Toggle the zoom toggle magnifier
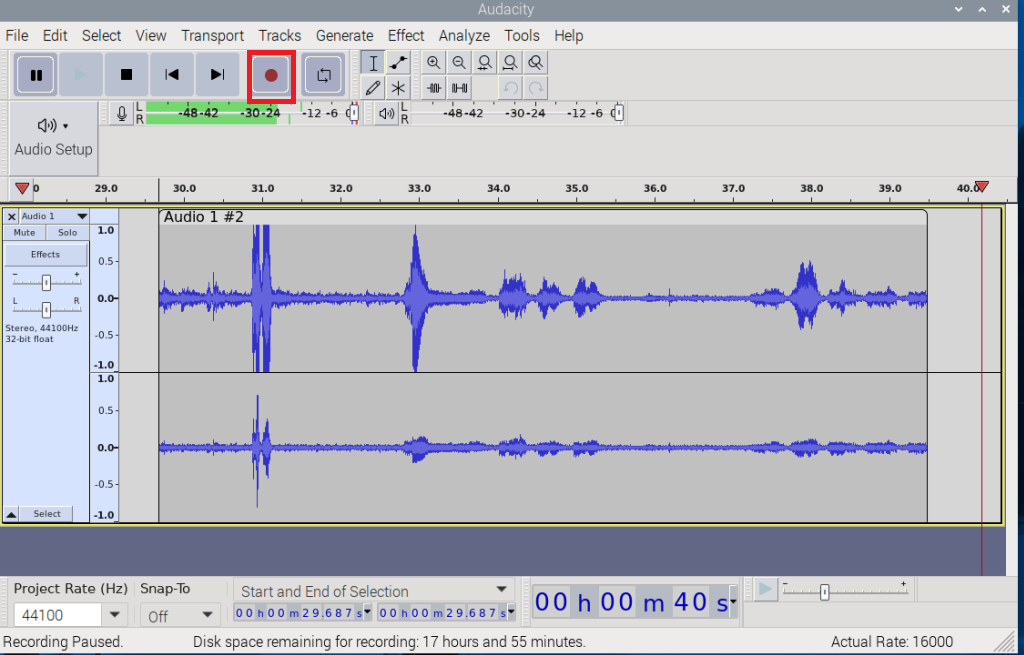The width and height of the screenshot is (1024, 655). pos(536,63)
